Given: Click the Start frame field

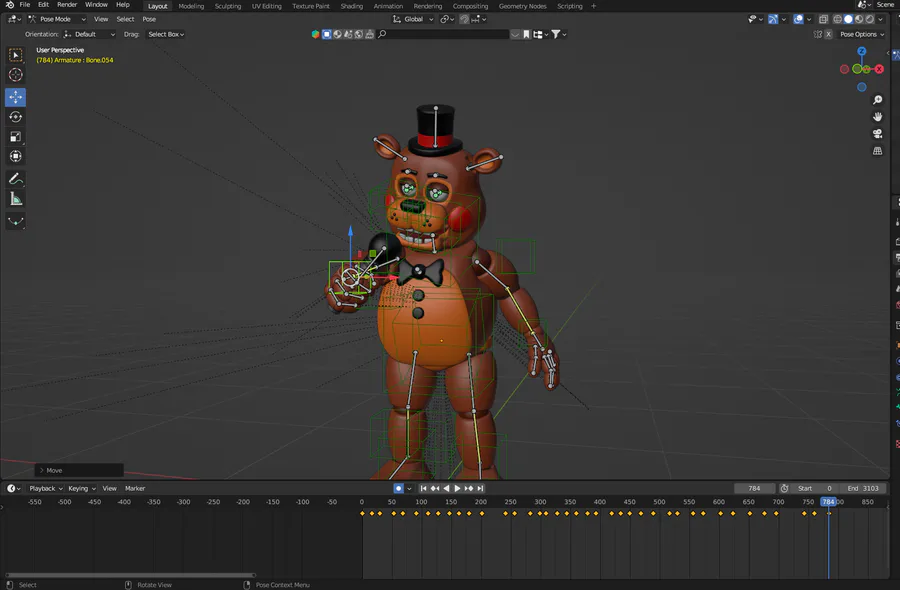Looking at the screenshot, I should (x=815, y=488).
